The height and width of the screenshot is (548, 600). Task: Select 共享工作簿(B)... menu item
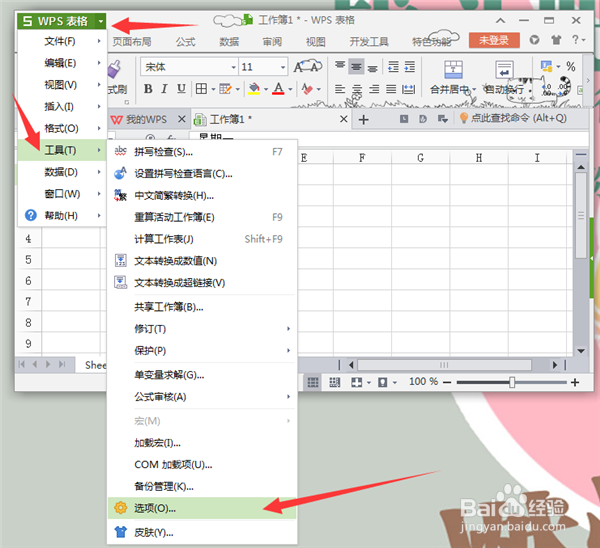coord(202,307)
